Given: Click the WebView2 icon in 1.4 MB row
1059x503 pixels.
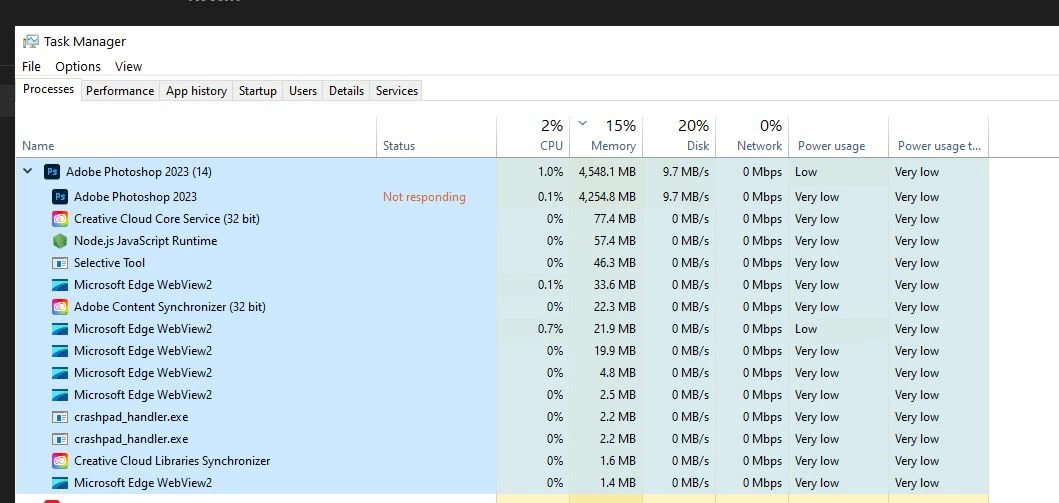Looking at the screenshot, I should click(60, 483).
